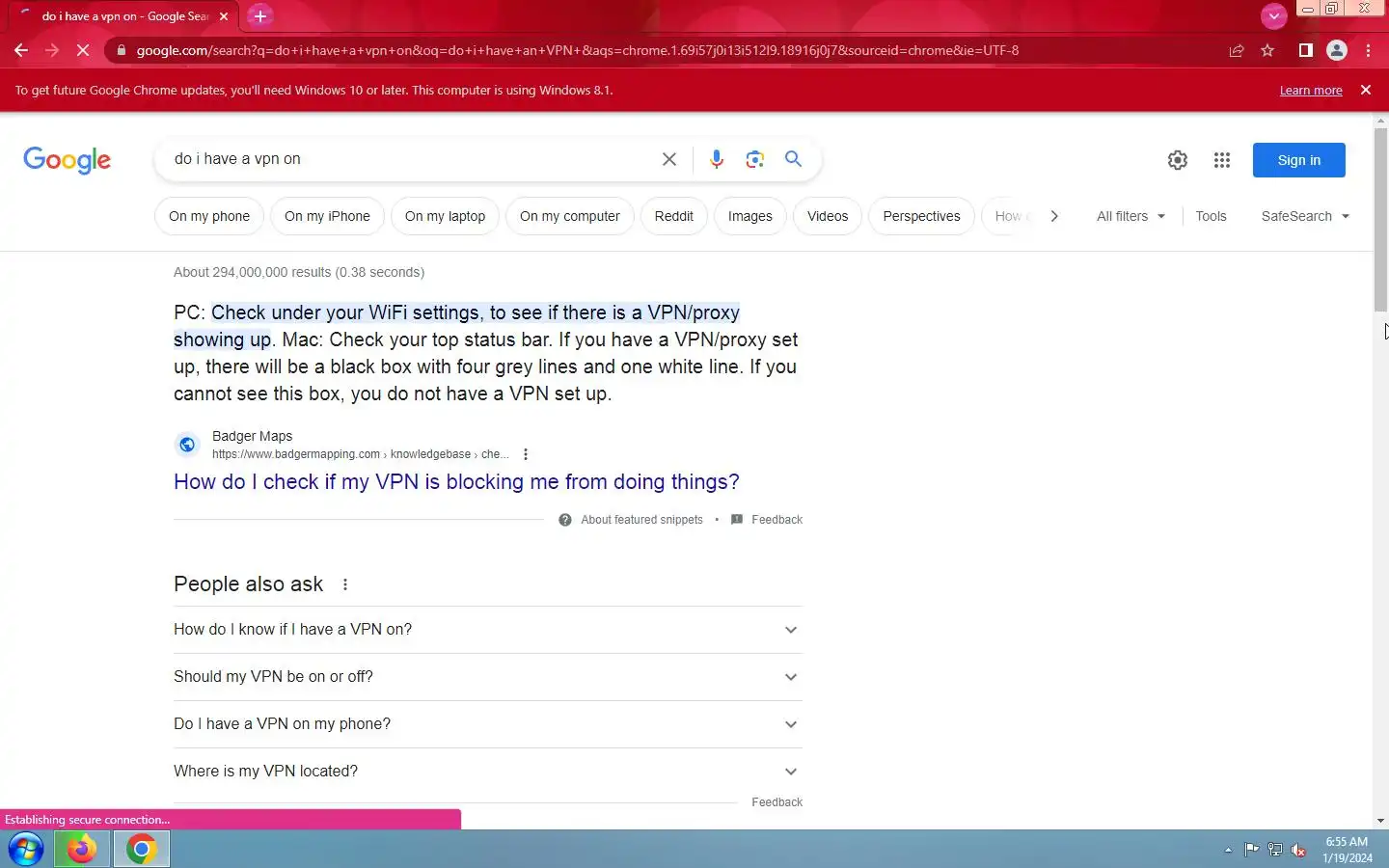Search by image with Google Lens icon
The width and height of the screenshot is (1389, 868).
coord(755,159)
